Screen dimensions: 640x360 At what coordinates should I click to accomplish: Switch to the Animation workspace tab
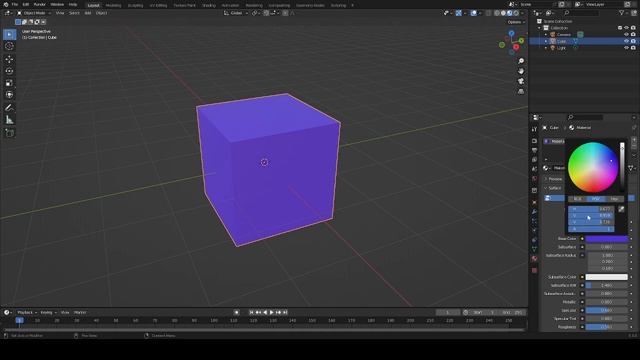tap(230, 5)
